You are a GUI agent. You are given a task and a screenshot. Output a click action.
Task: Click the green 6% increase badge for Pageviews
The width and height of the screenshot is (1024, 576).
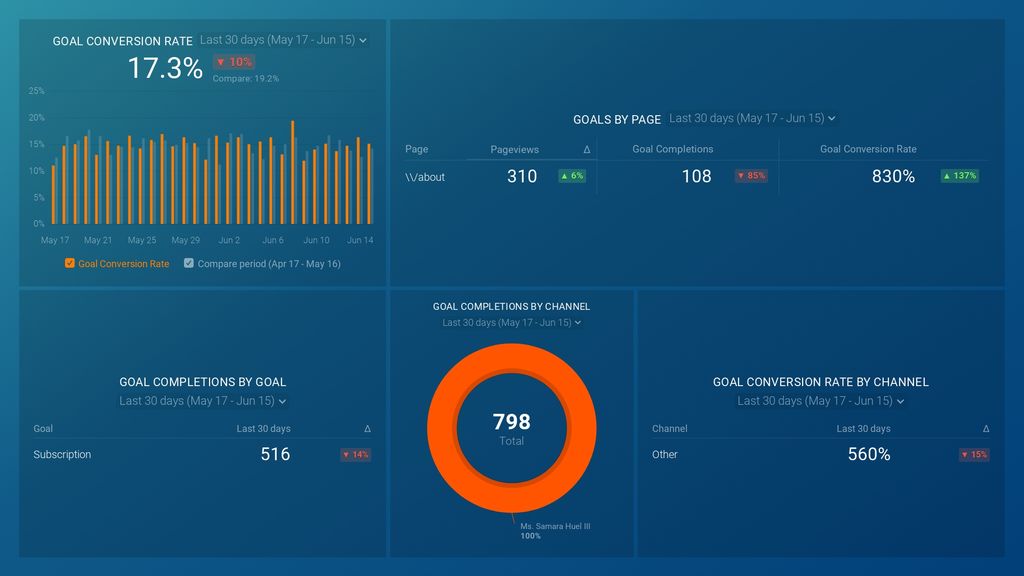coord(571,175)
